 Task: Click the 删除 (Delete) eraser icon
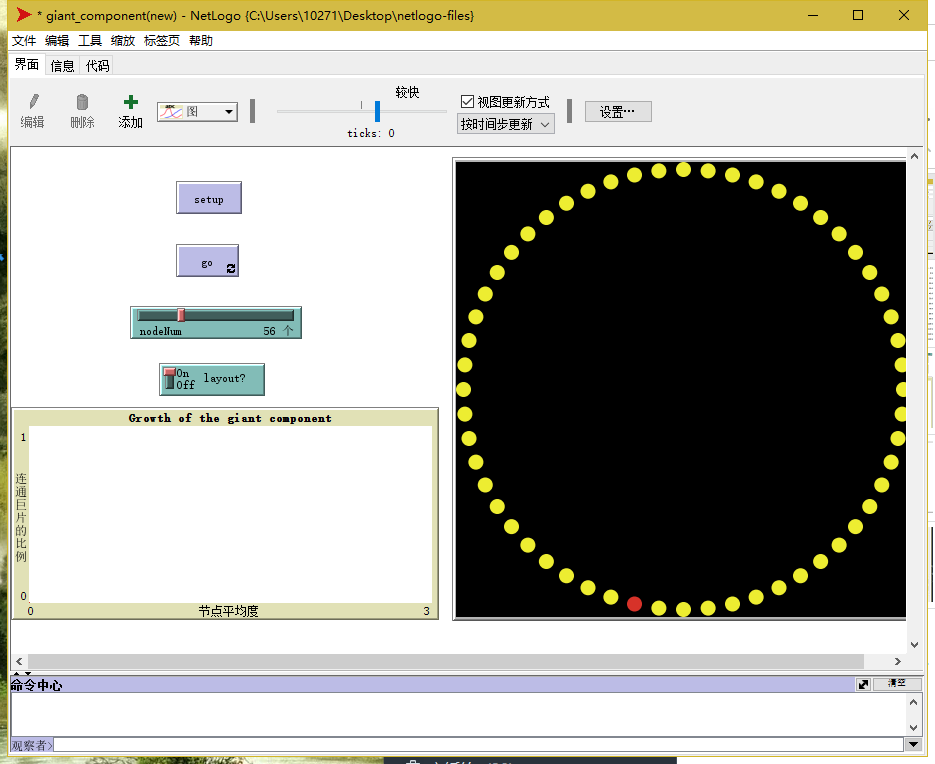81,103
